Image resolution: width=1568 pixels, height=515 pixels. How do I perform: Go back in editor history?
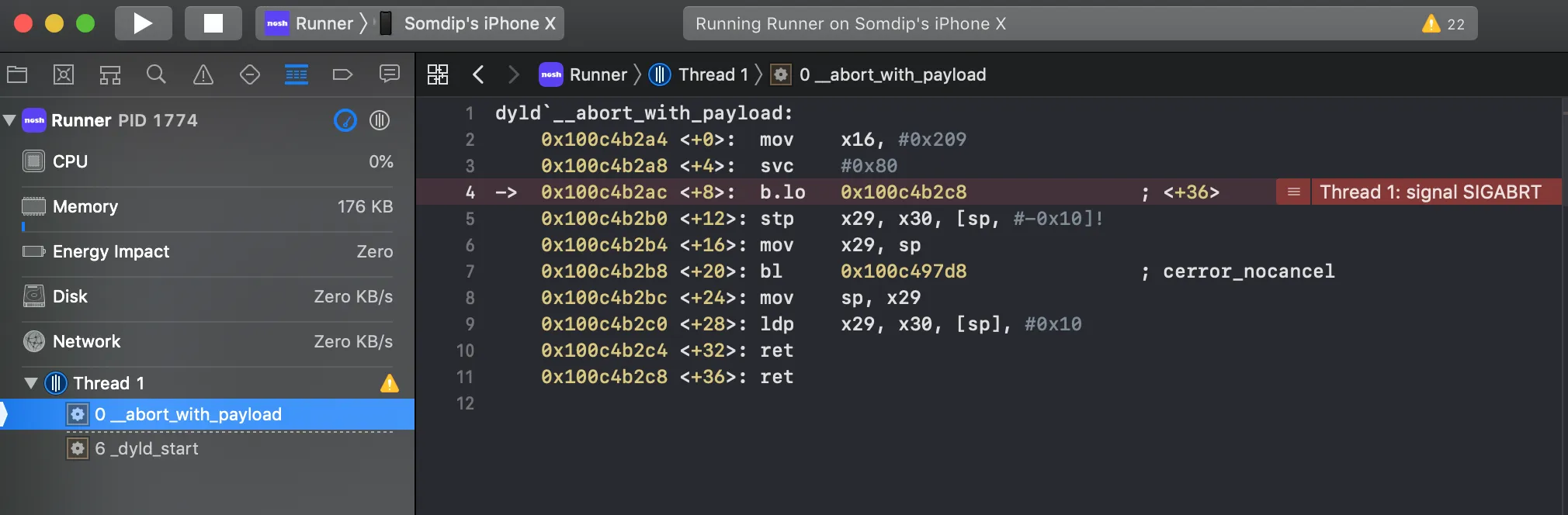point(478,74)
